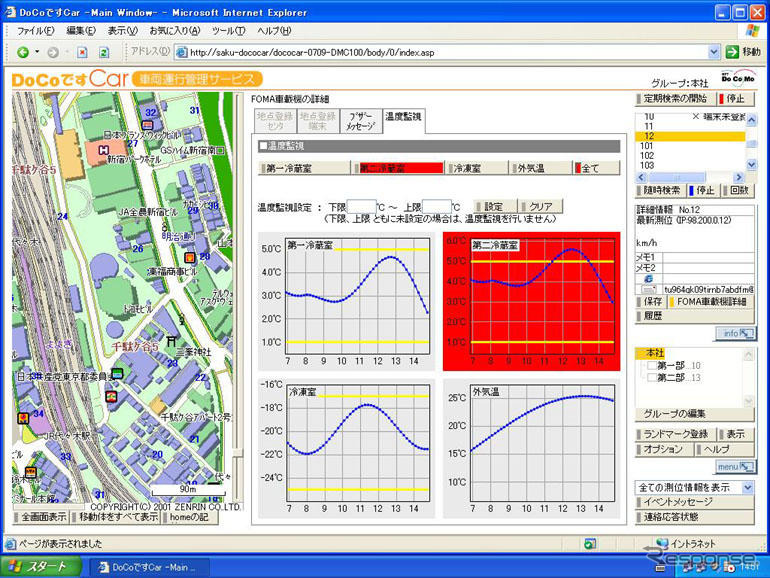This screenshot has width=770, height=578.
Task: Select the red 第二冷蔵室 sensor button
Action: coord(397,168)
